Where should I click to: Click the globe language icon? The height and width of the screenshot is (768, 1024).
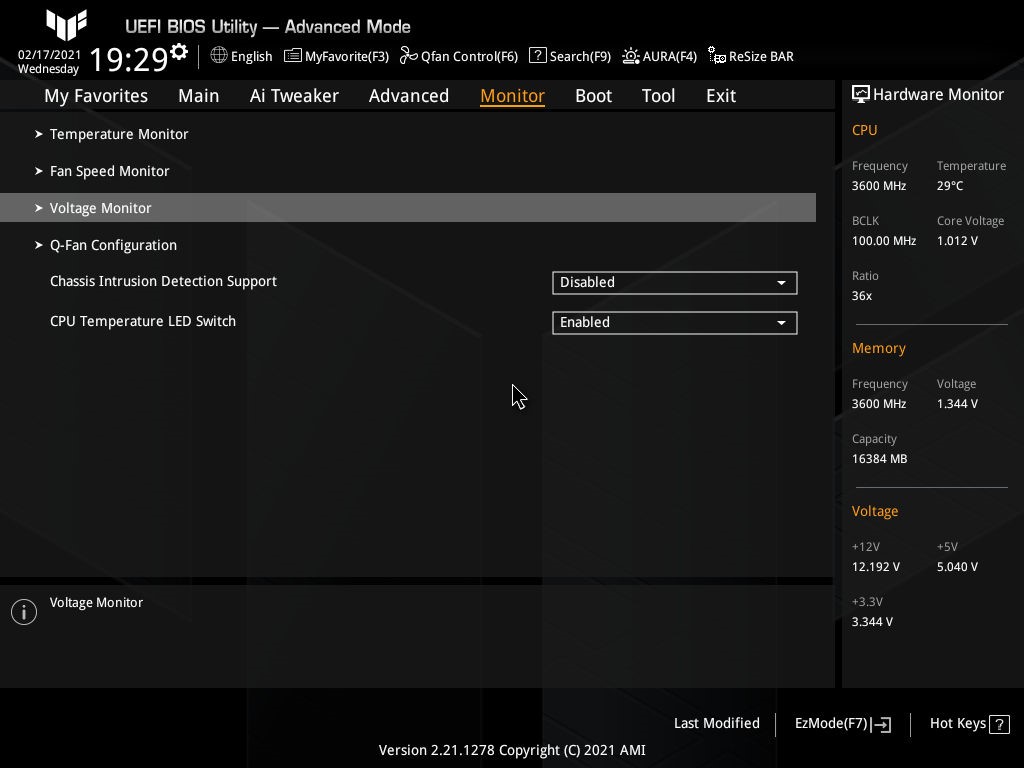[x=219, y=56]
